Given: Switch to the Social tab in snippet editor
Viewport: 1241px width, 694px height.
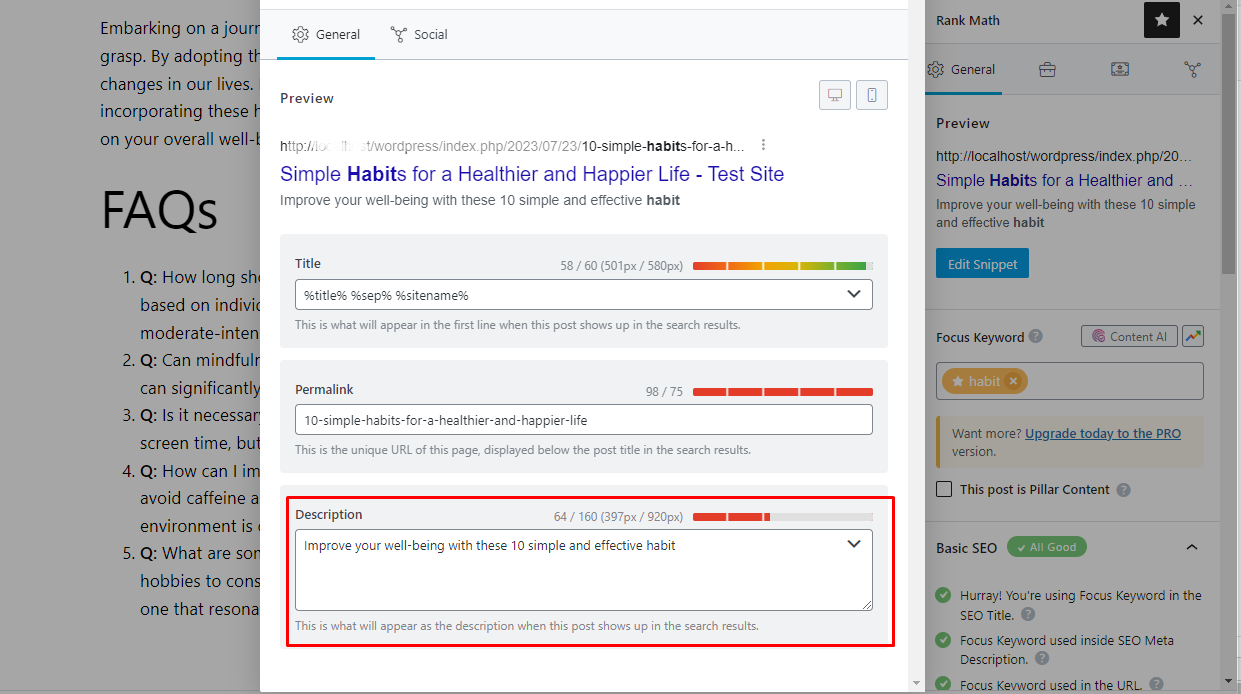Looking at the screenshot, I should pyautogui.click(x=419, y=34).
